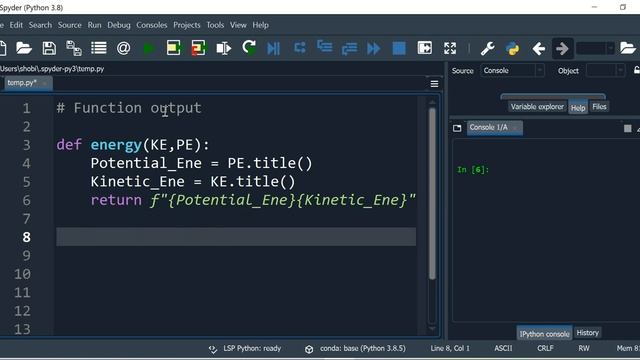This screenshot has width=640, height=360.
Task: Run current cell and advance
Action: (199, 49)
